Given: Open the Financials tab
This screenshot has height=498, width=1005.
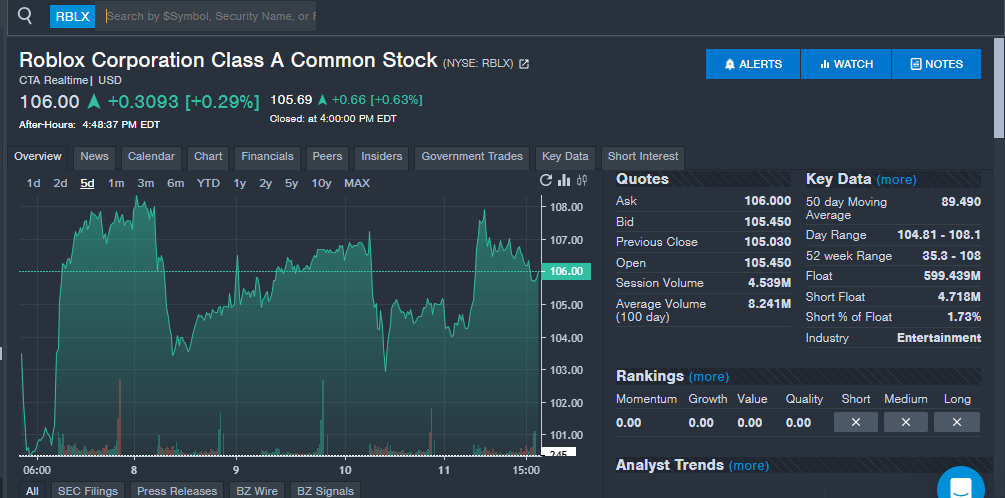Looking at the screenshot, I should (x=267, y=157).
